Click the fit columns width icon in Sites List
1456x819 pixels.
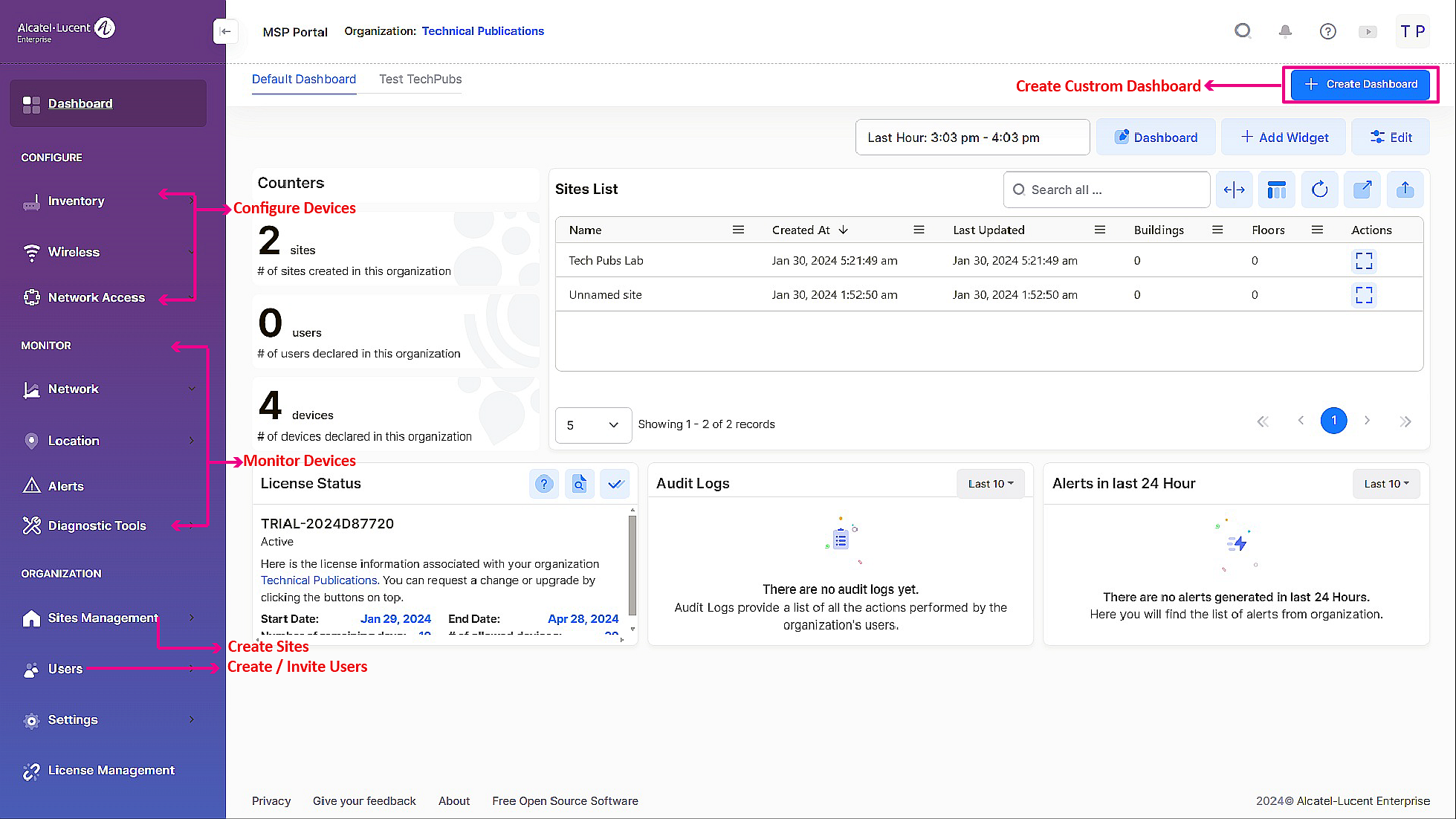(1234, 190)
